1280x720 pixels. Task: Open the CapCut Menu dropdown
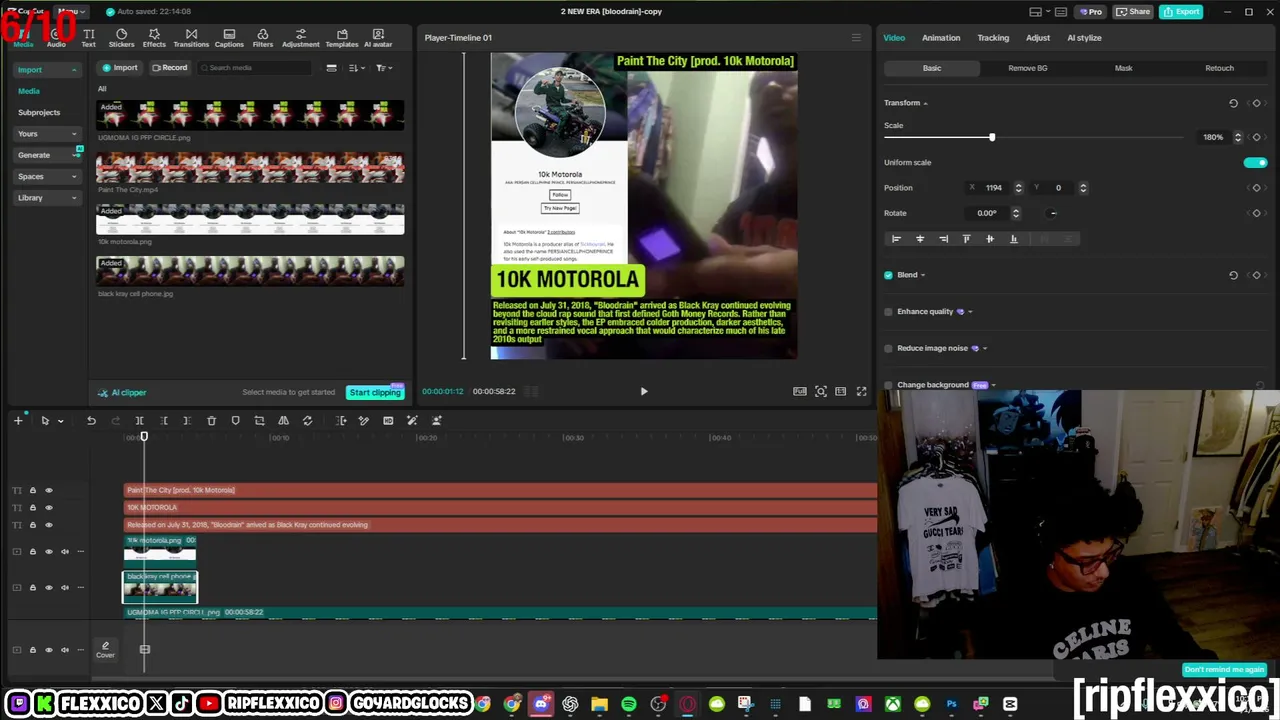(70, 12)
